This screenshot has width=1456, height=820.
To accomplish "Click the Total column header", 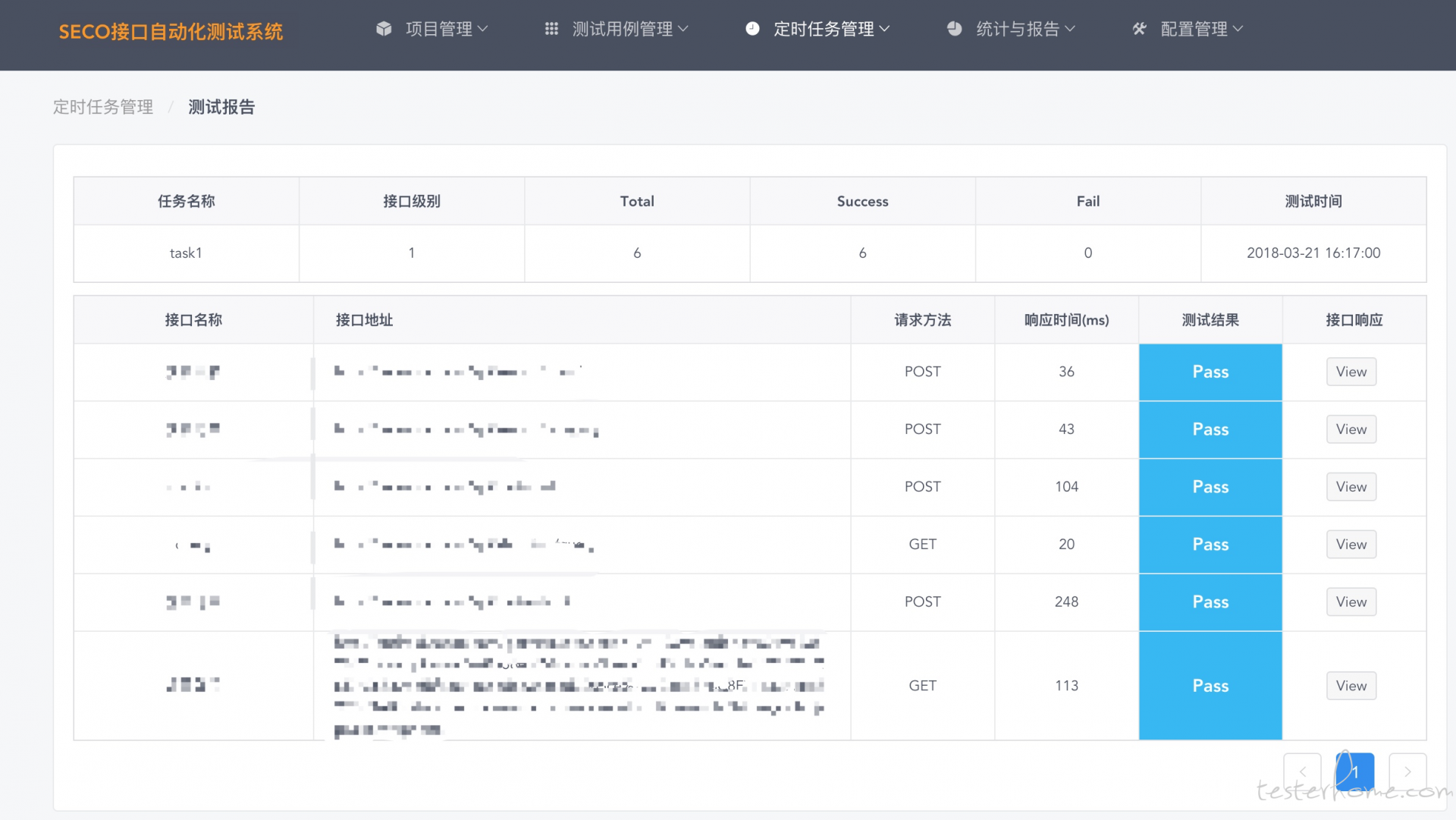I will 637,201.
